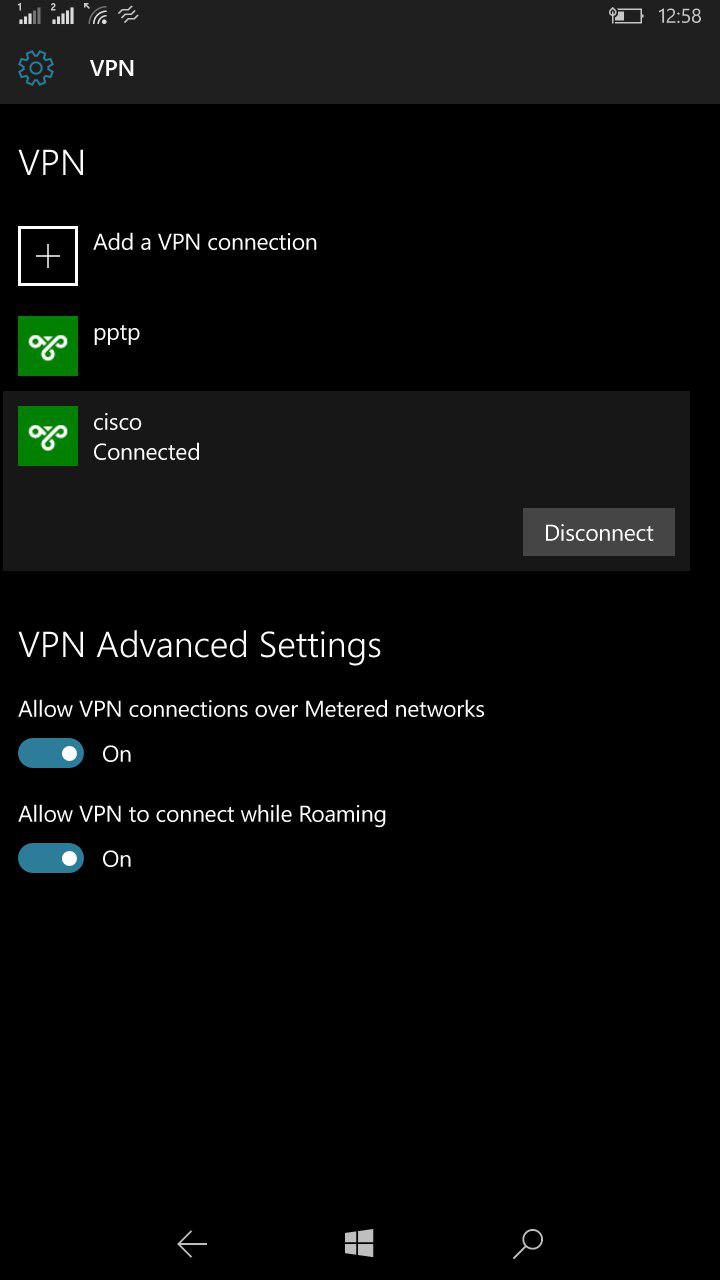Open Start with the Windows logo button

[359, 1243]
